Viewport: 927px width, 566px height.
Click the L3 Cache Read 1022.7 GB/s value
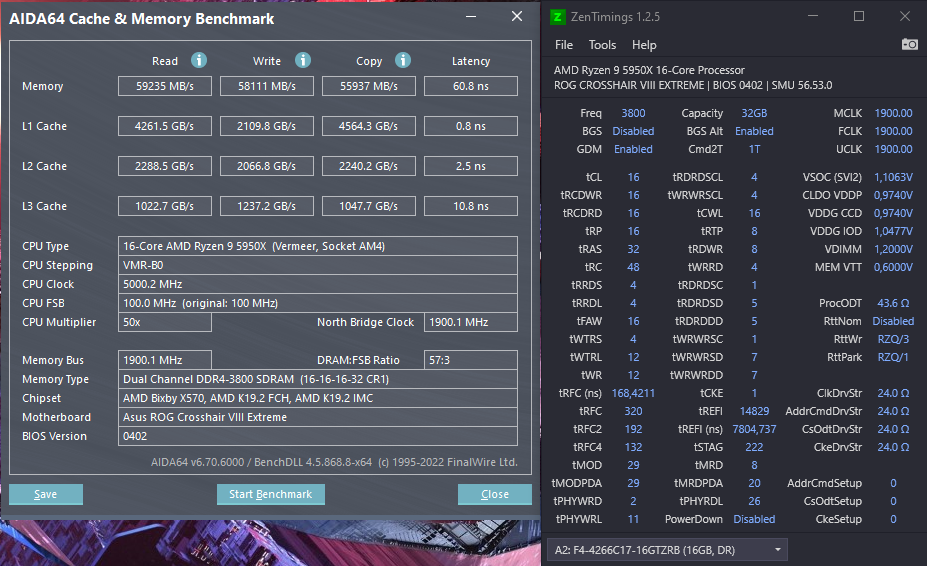(165, 206)
